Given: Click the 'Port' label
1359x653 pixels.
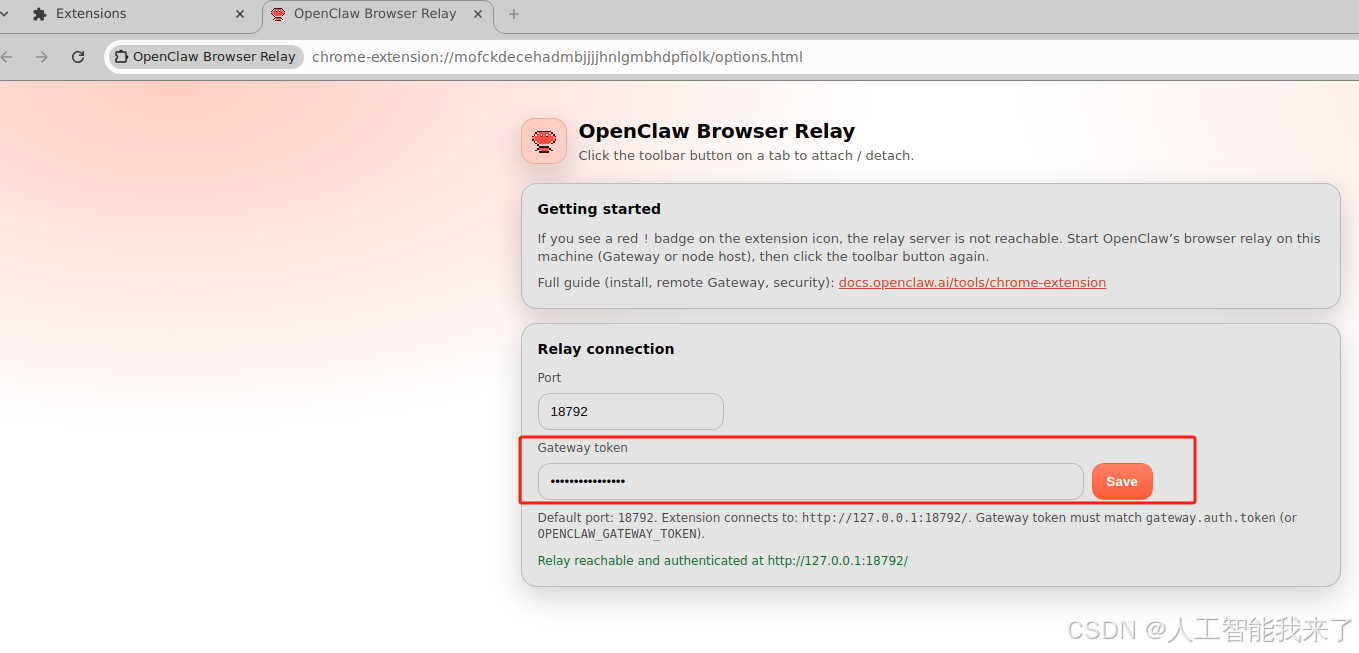Looking at the screenshot, I should 549,378.
